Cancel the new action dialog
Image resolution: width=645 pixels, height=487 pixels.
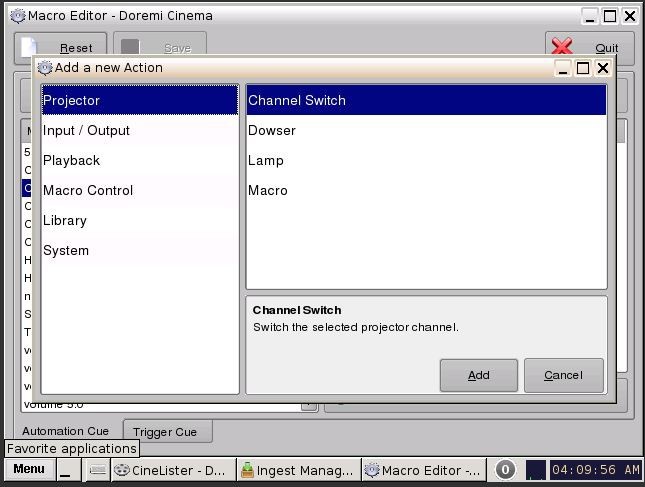[x=564, y=375]
